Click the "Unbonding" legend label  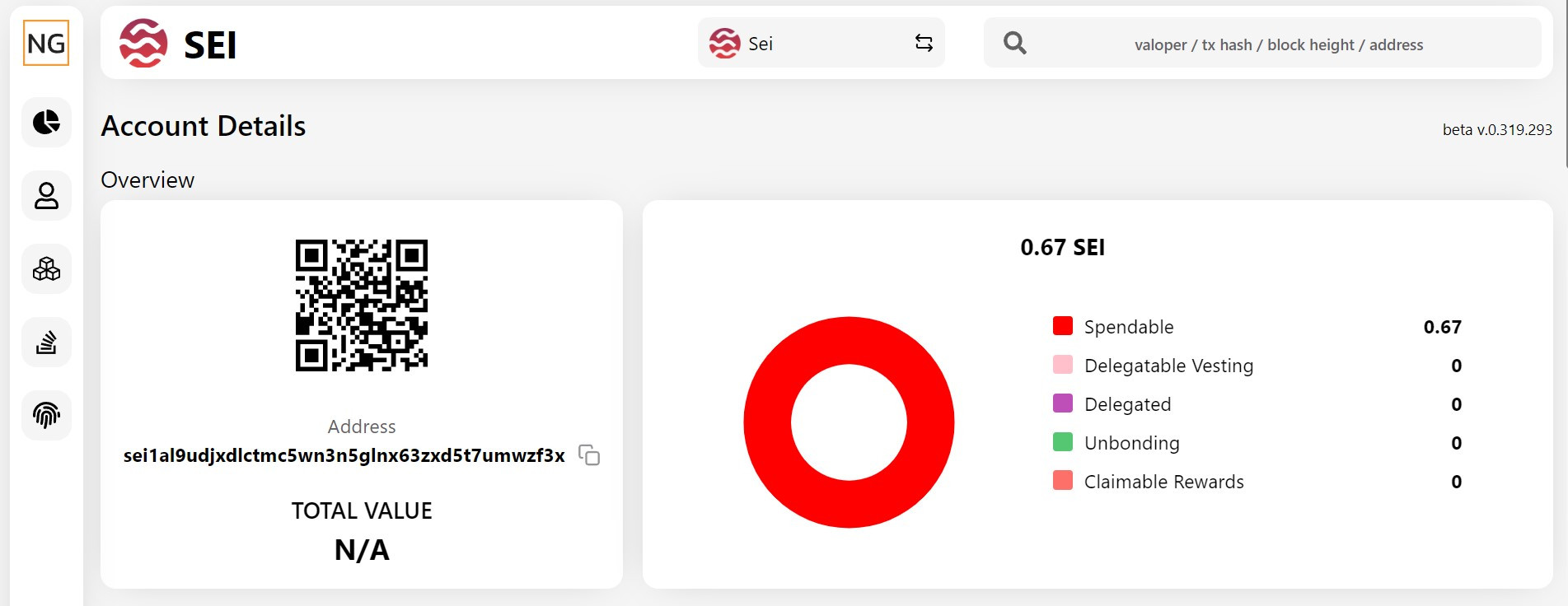coord(1132,443)
